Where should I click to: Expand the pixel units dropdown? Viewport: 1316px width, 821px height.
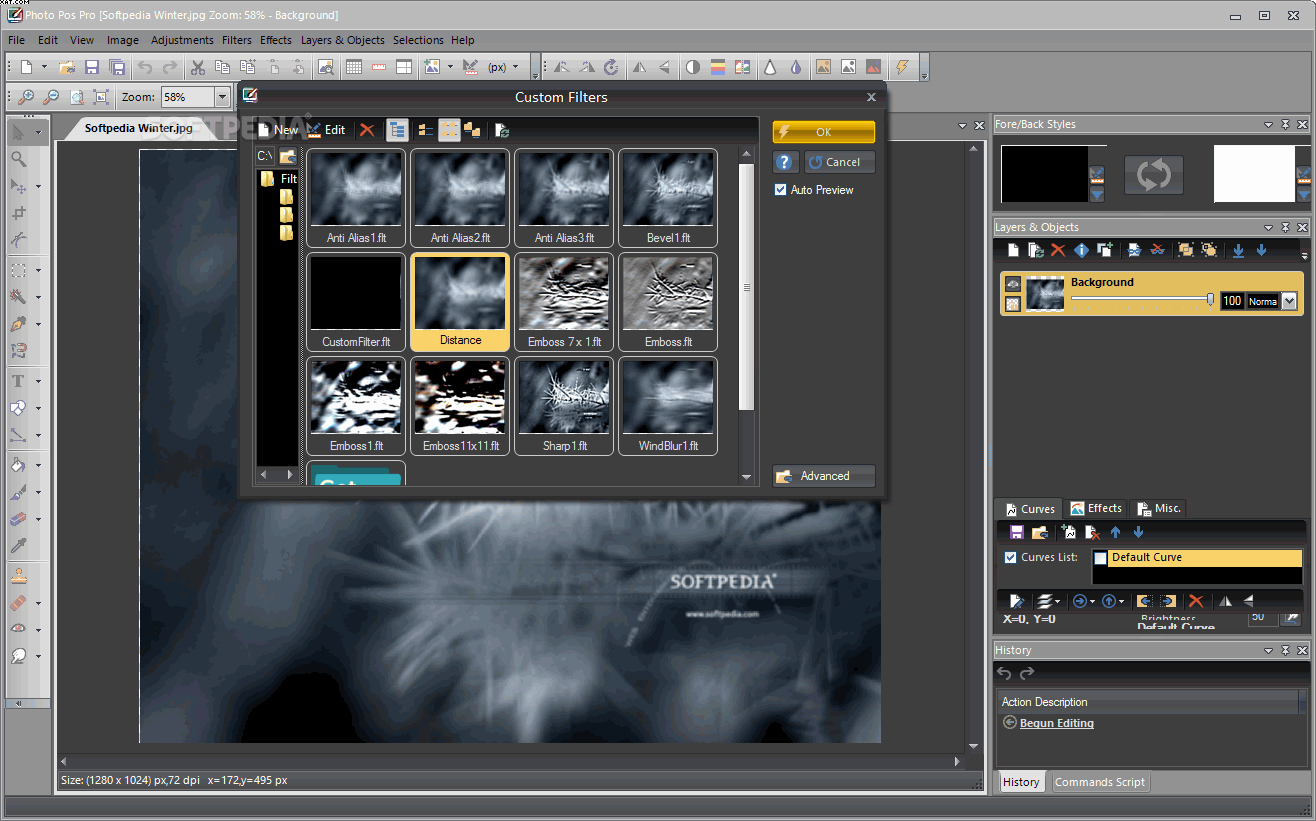[x=516, y=67]
